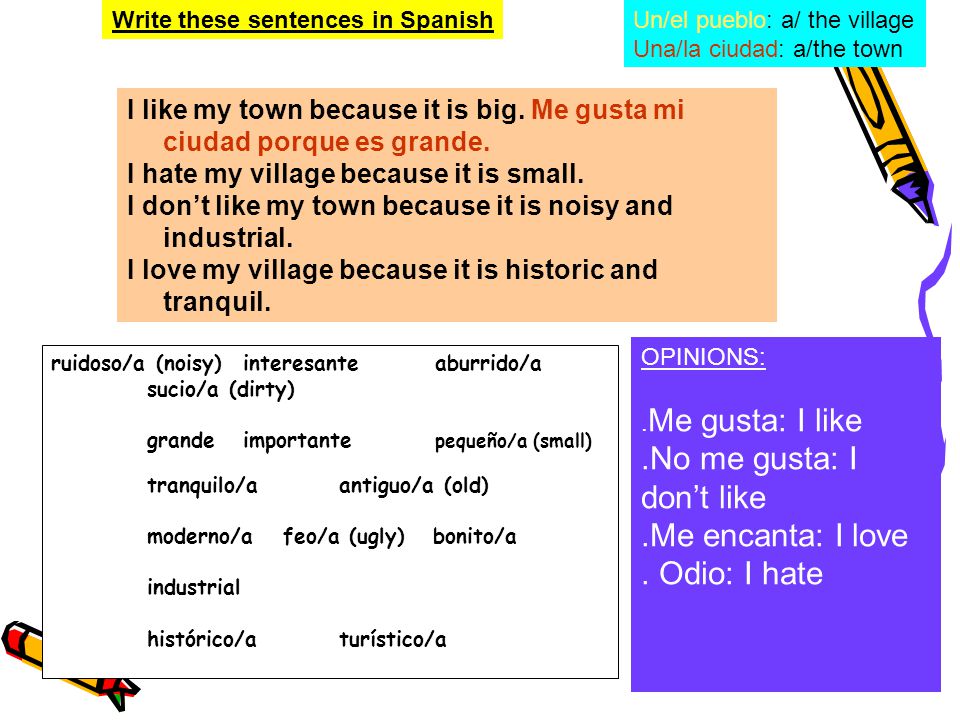Click the adjective 'ruidoso/a (noisy)'
960x720 pixels.
click(136, 364)
